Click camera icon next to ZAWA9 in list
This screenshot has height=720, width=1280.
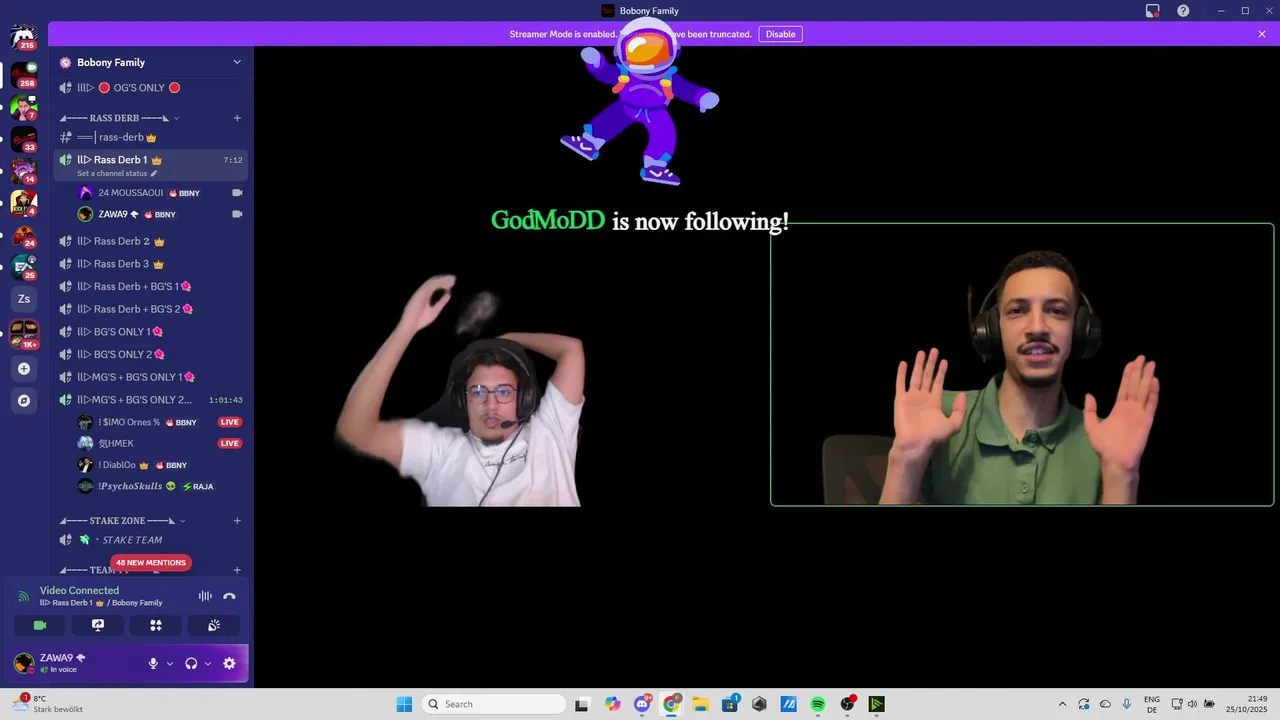tap(237, 214)
